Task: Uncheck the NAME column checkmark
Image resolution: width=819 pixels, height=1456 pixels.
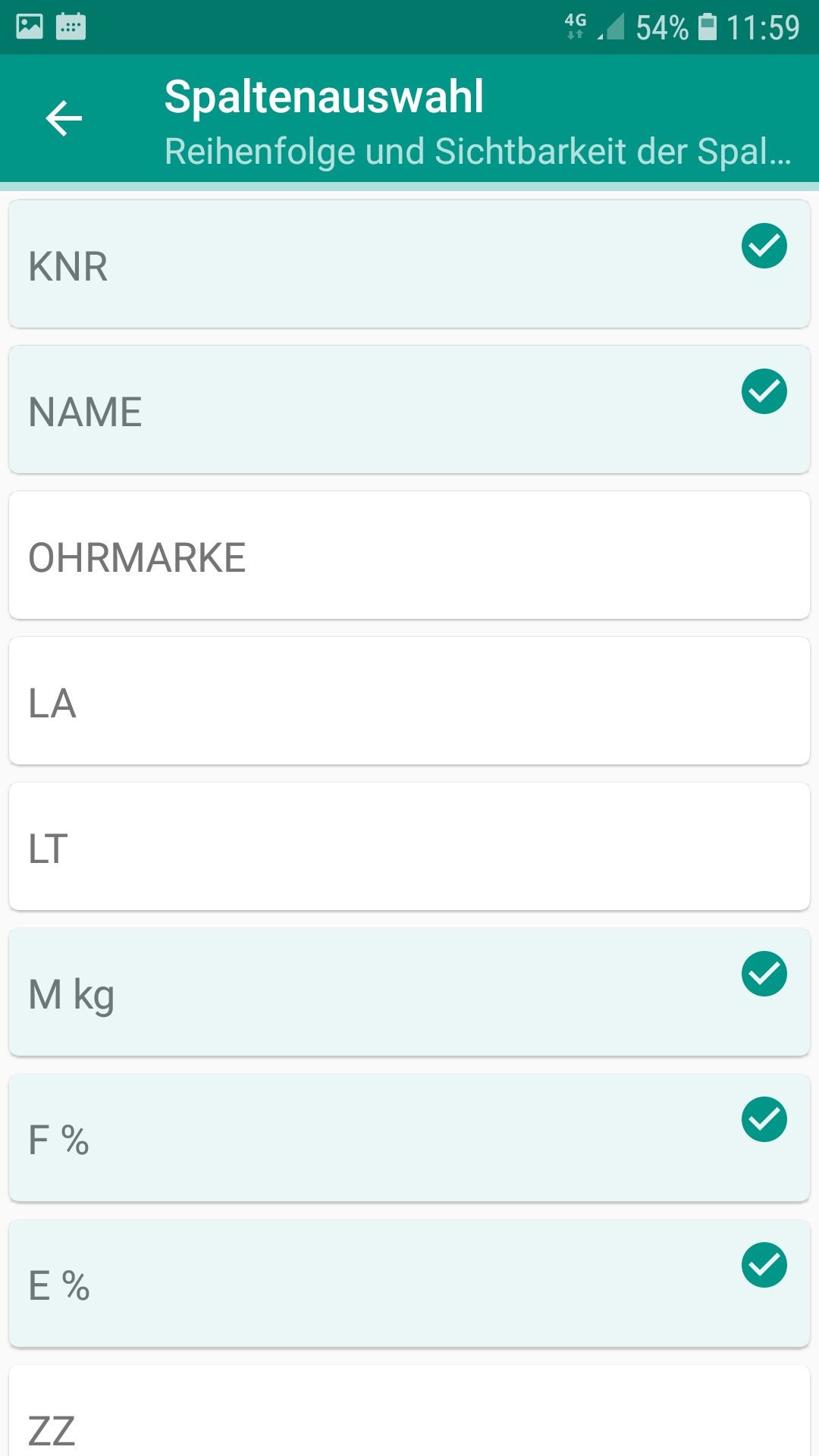Action: (764, 392)
